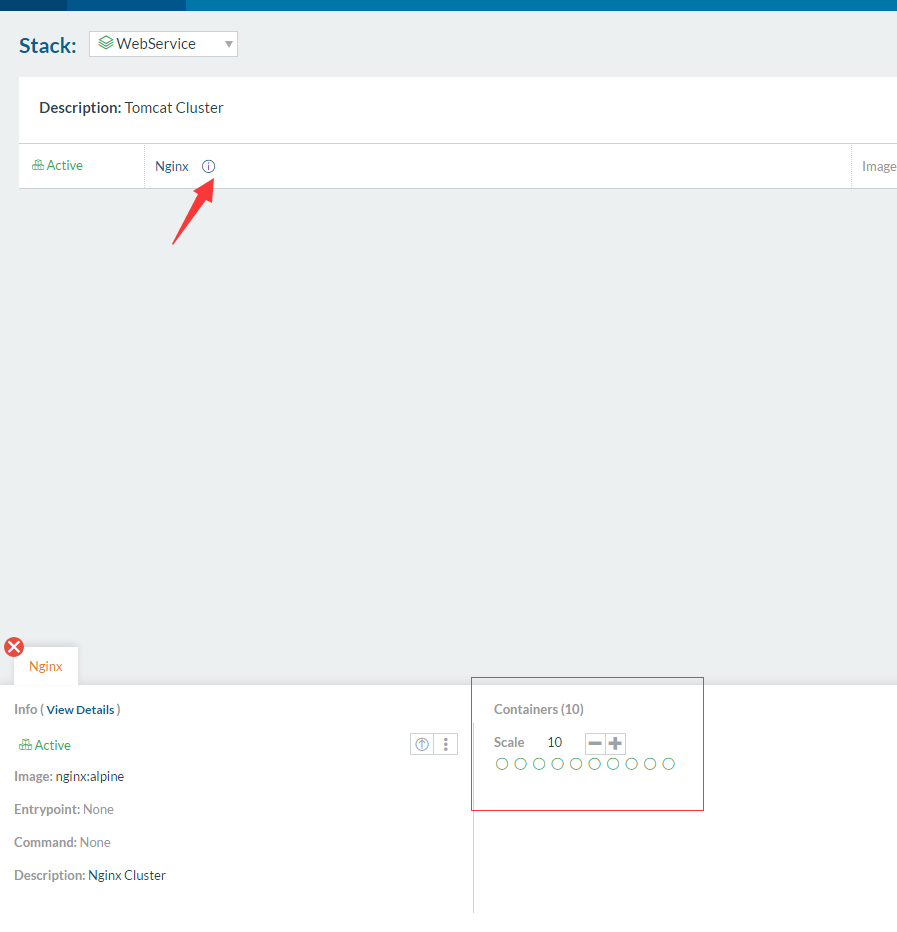The image size is (897, 932).
Task: Click the stack layers icon beside WebService
Action: point(105,44)
